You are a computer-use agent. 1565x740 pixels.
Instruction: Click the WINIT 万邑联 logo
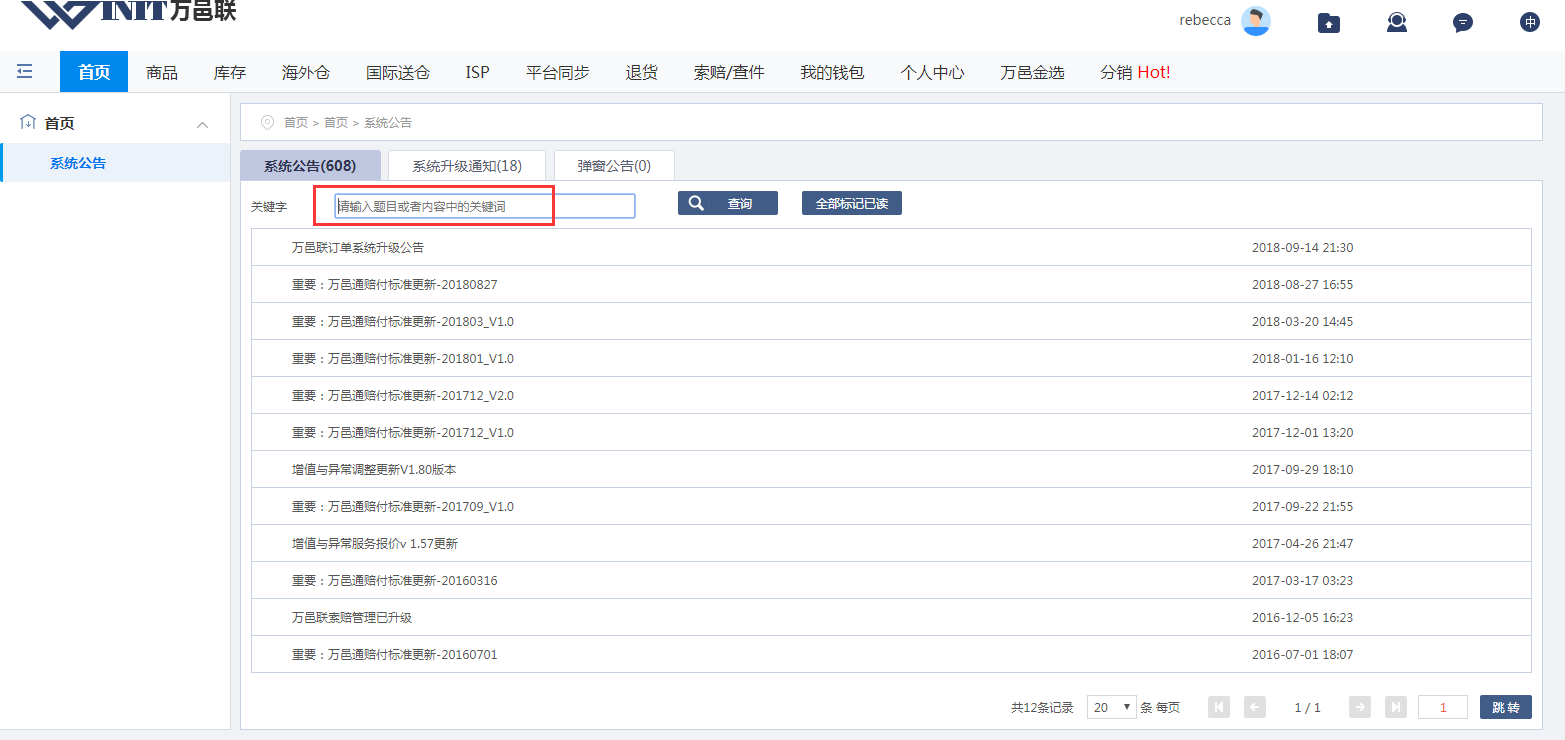pyautogui.click(x=128, y=14)
